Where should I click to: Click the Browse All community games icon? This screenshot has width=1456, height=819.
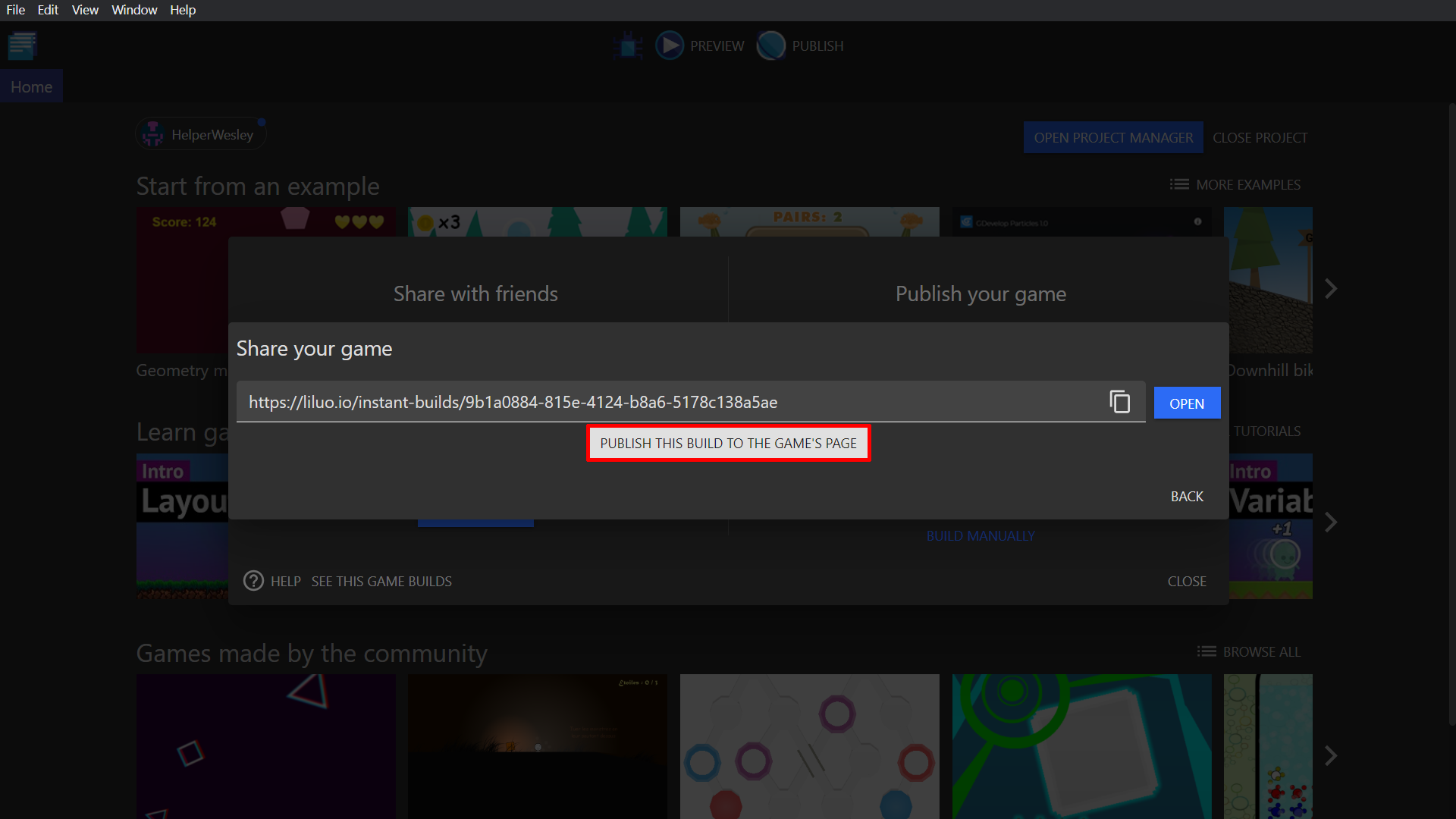[x=1206, y=651]
